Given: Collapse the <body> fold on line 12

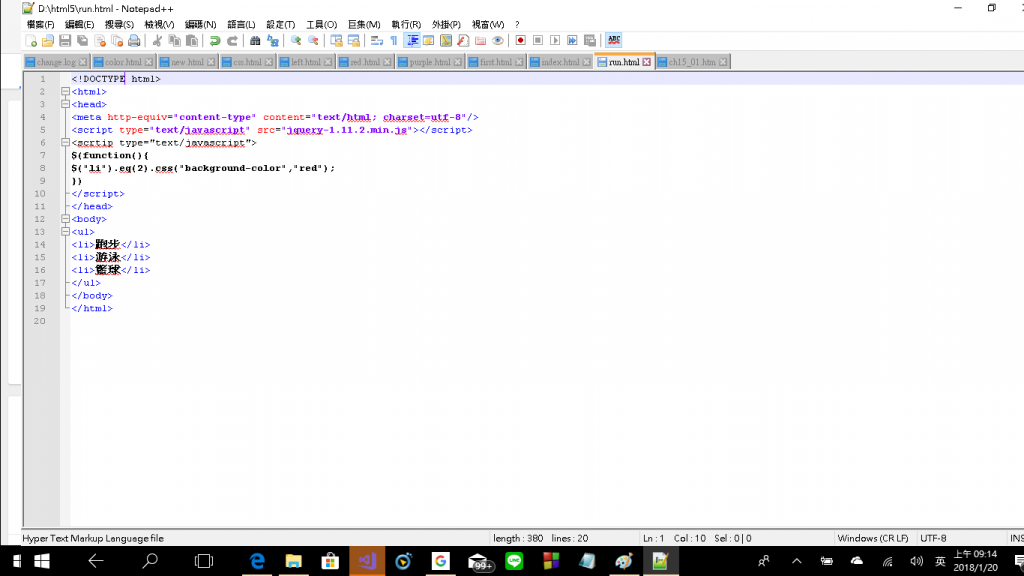Looking at the screenshot, I should point(65,219).
